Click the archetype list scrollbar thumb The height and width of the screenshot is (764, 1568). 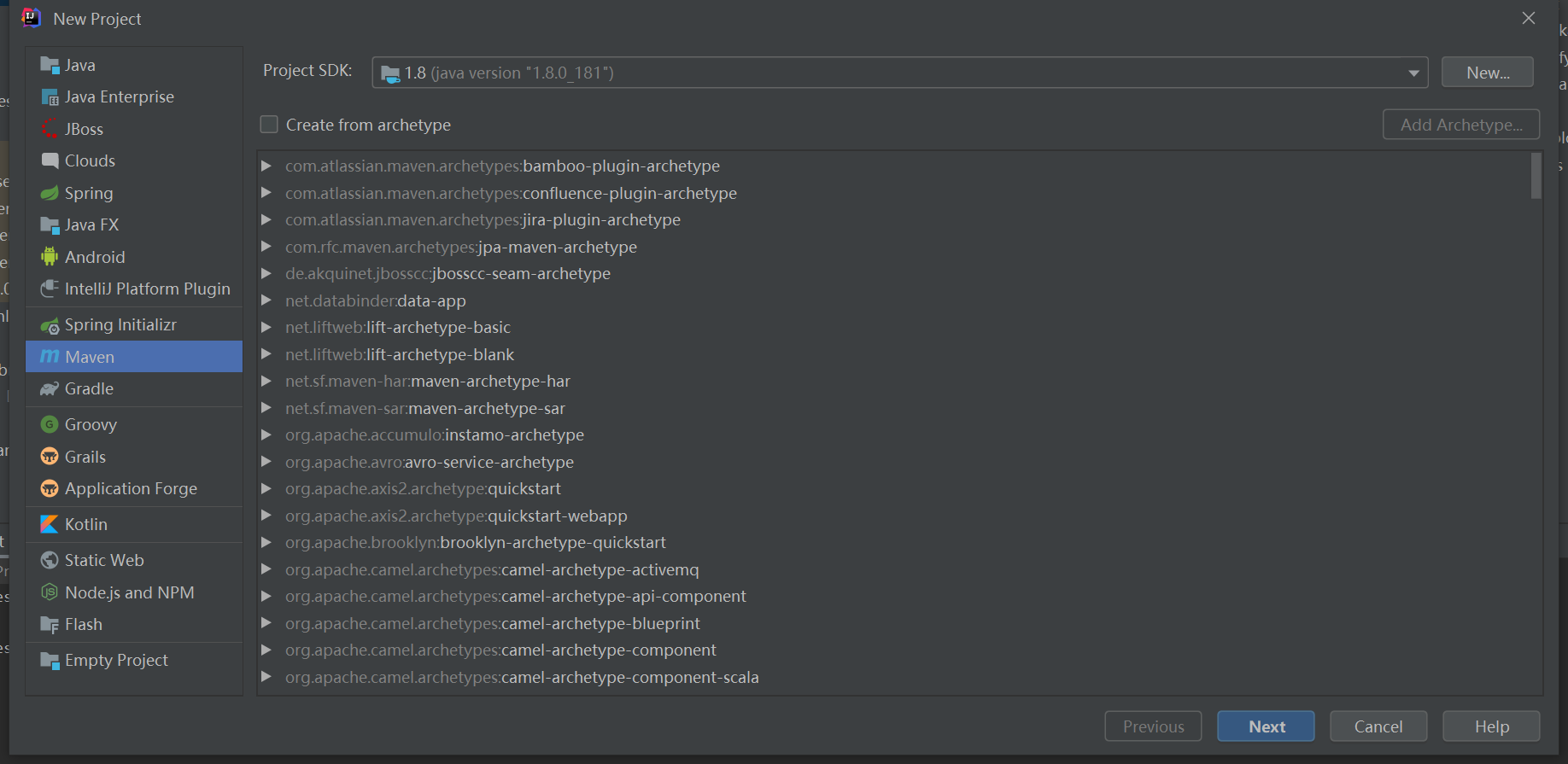[x=1536, y=176]
